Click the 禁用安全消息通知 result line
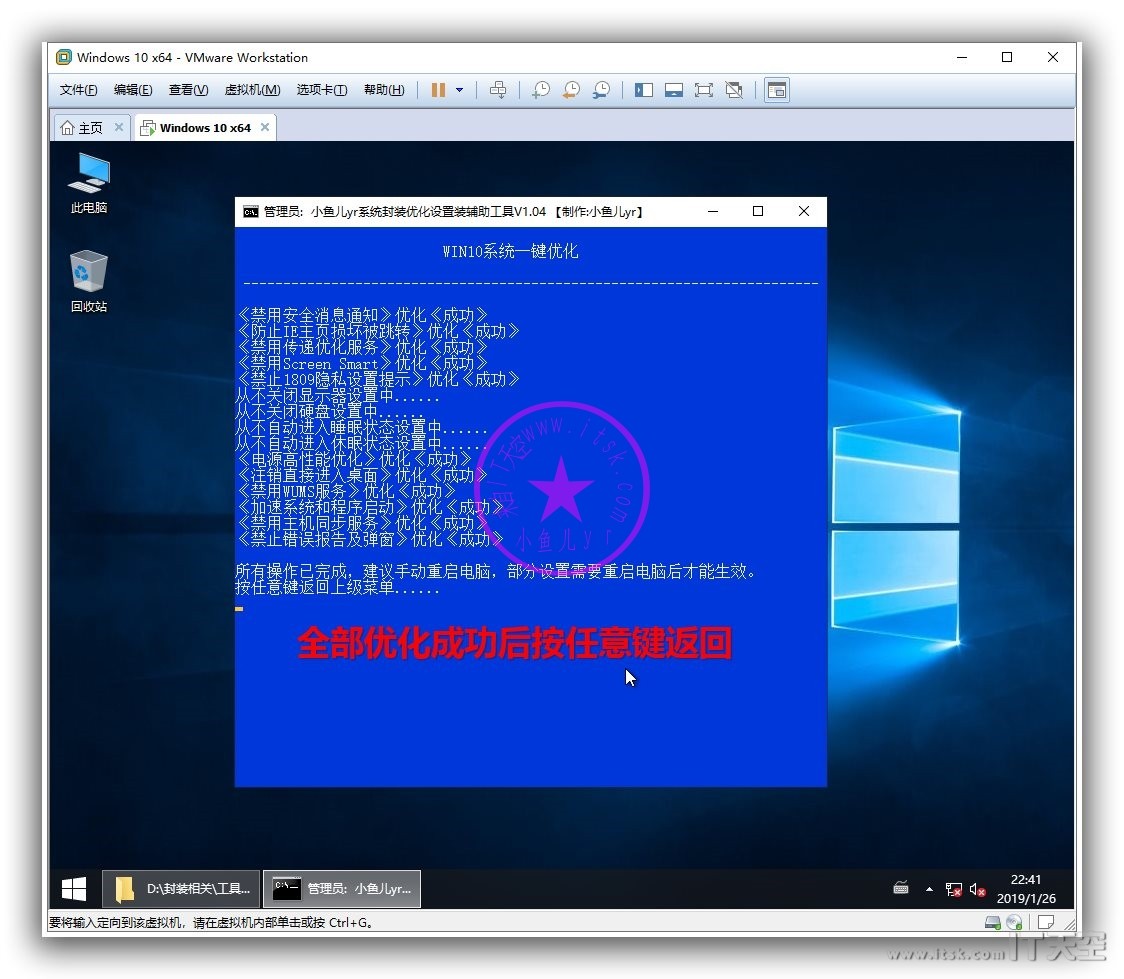Screen dimensions: 1124x979 point(363,315)
